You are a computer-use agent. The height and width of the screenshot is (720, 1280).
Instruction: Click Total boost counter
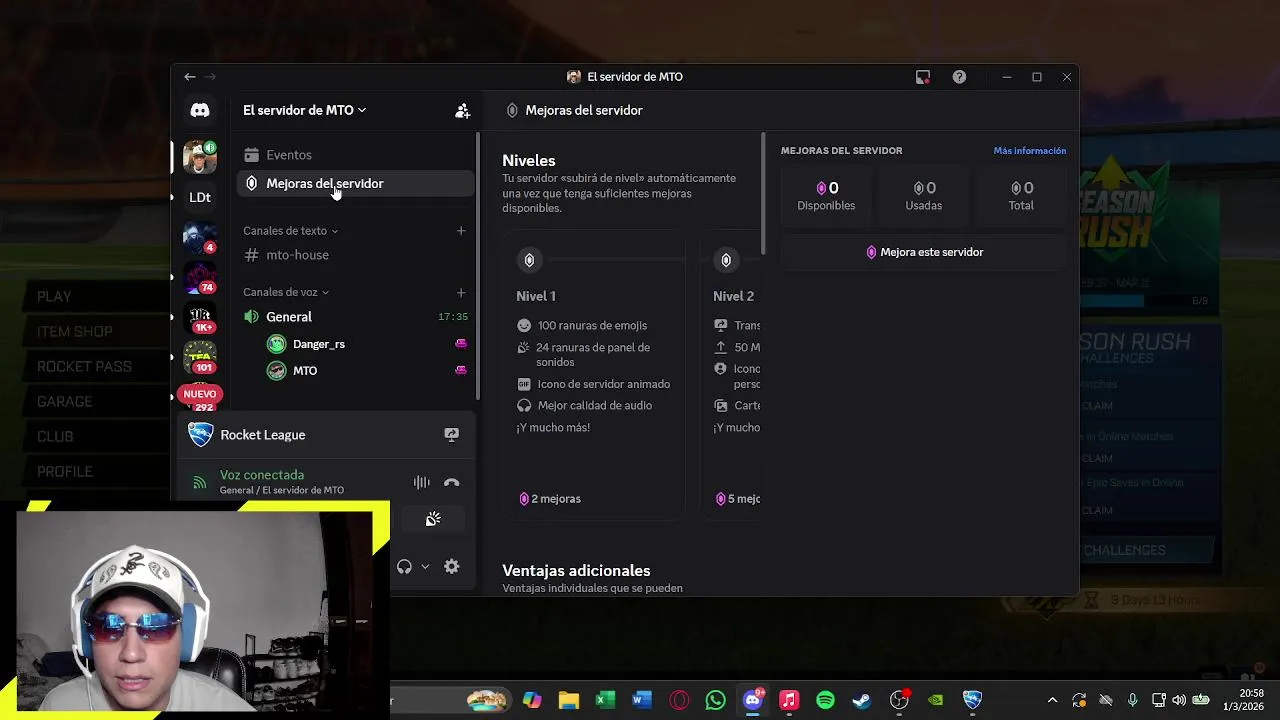(x=1021, y=195)
